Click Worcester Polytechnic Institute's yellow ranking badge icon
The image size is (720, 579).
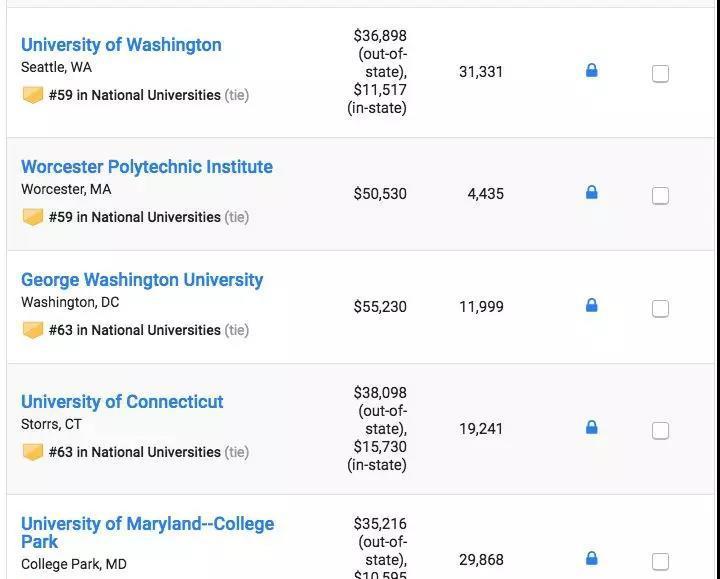pyautogui.click(x=33, y=217)
